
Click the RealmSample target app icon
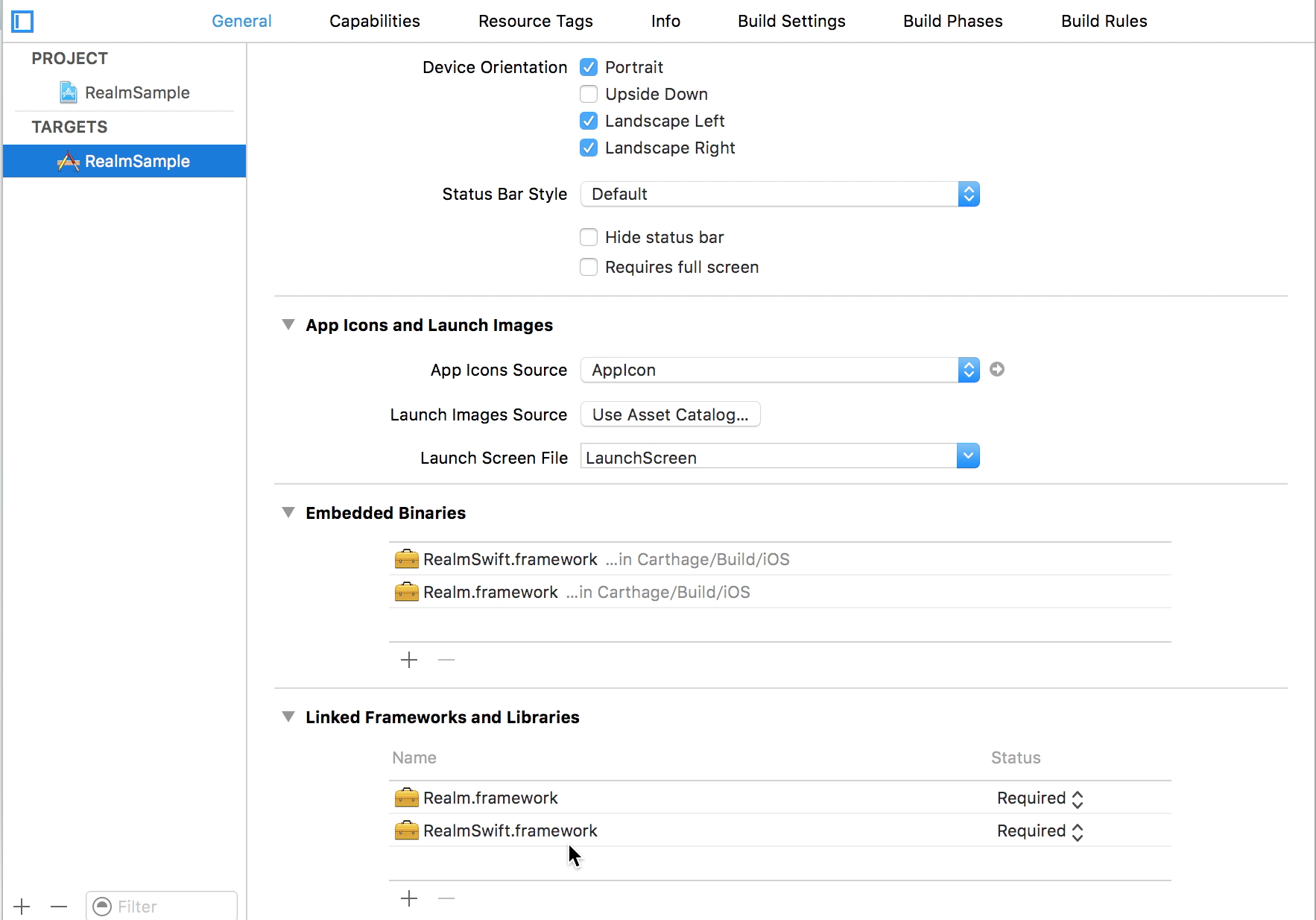(69, 161)
